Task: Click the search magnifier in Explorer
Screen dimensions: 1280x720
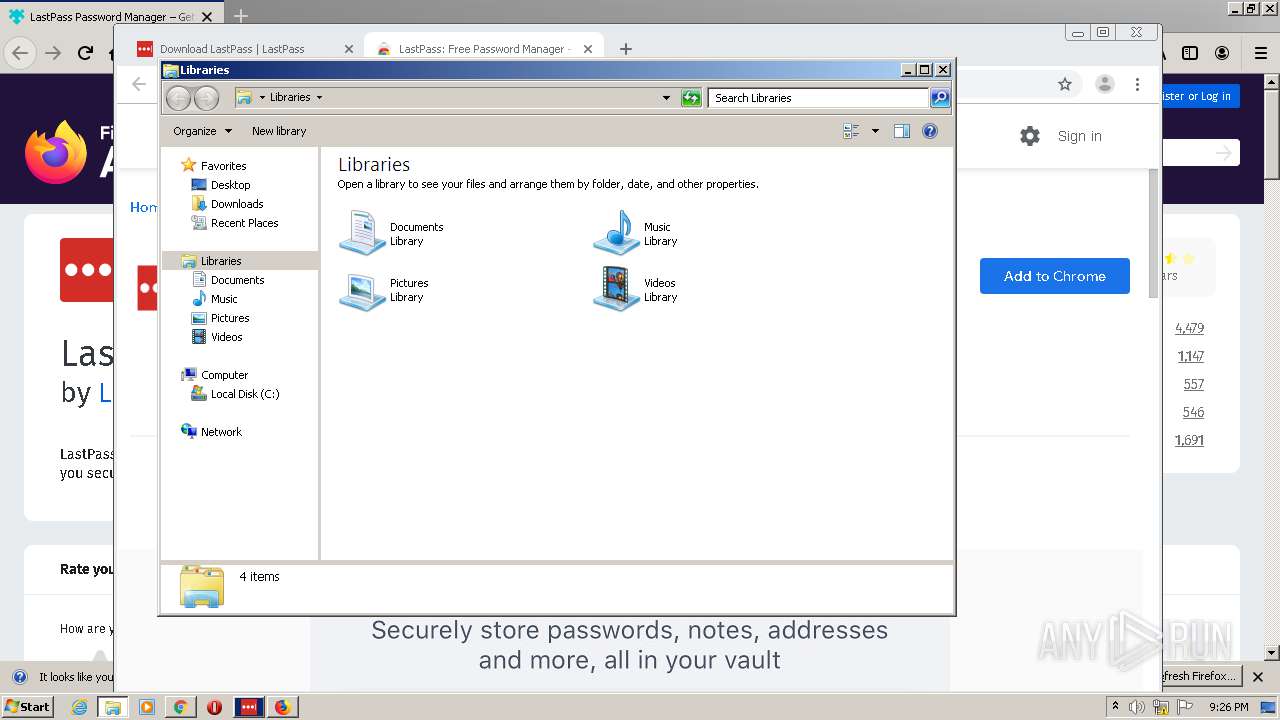Action: pyautogui.click(x=940, y=97)
